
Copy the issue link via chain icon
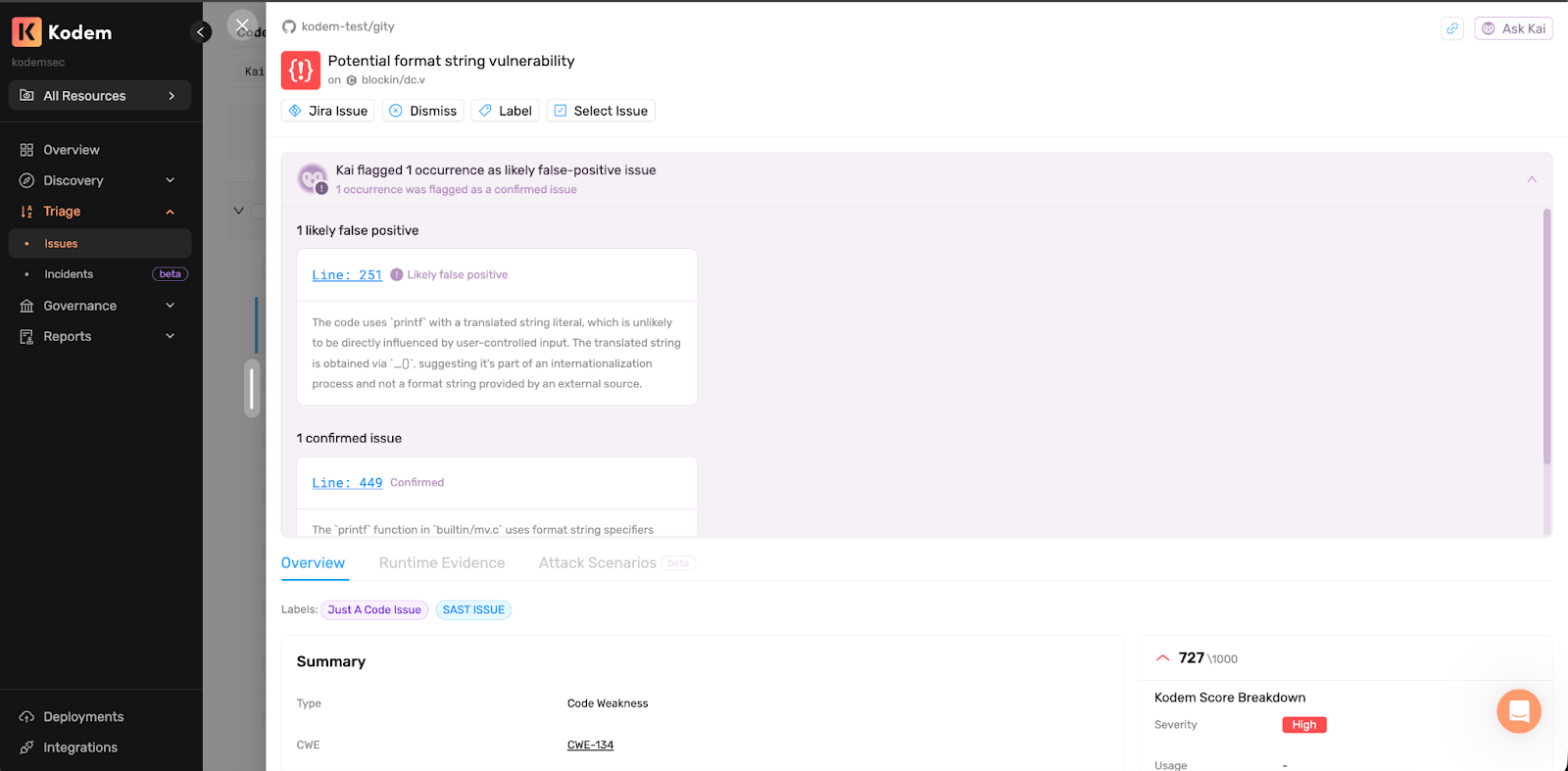click(1452, 28)
